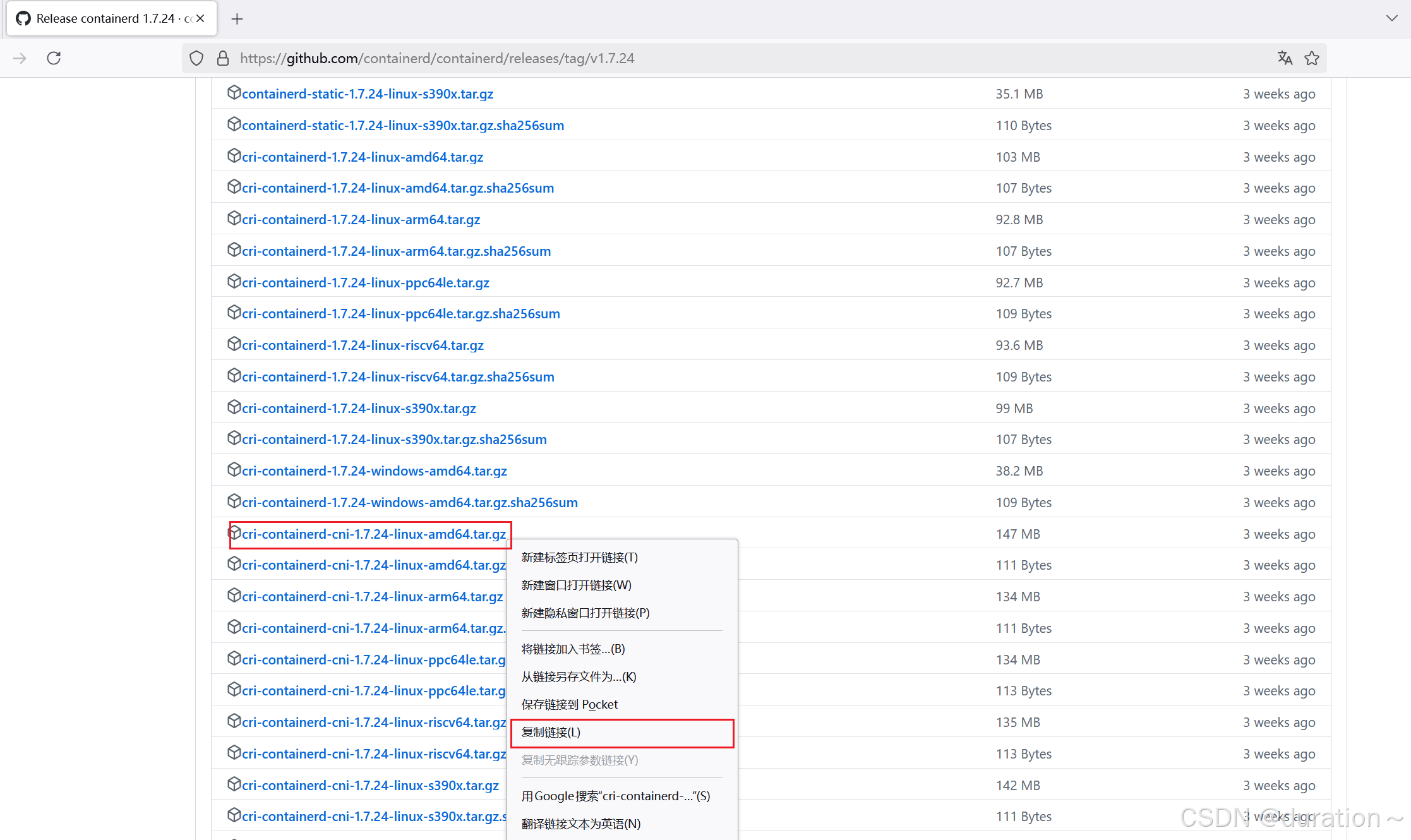Screen dimensions: 1411x840
Task: Select 用Google搜索 cri-containerd menu entry
Action: pos(622,796)
